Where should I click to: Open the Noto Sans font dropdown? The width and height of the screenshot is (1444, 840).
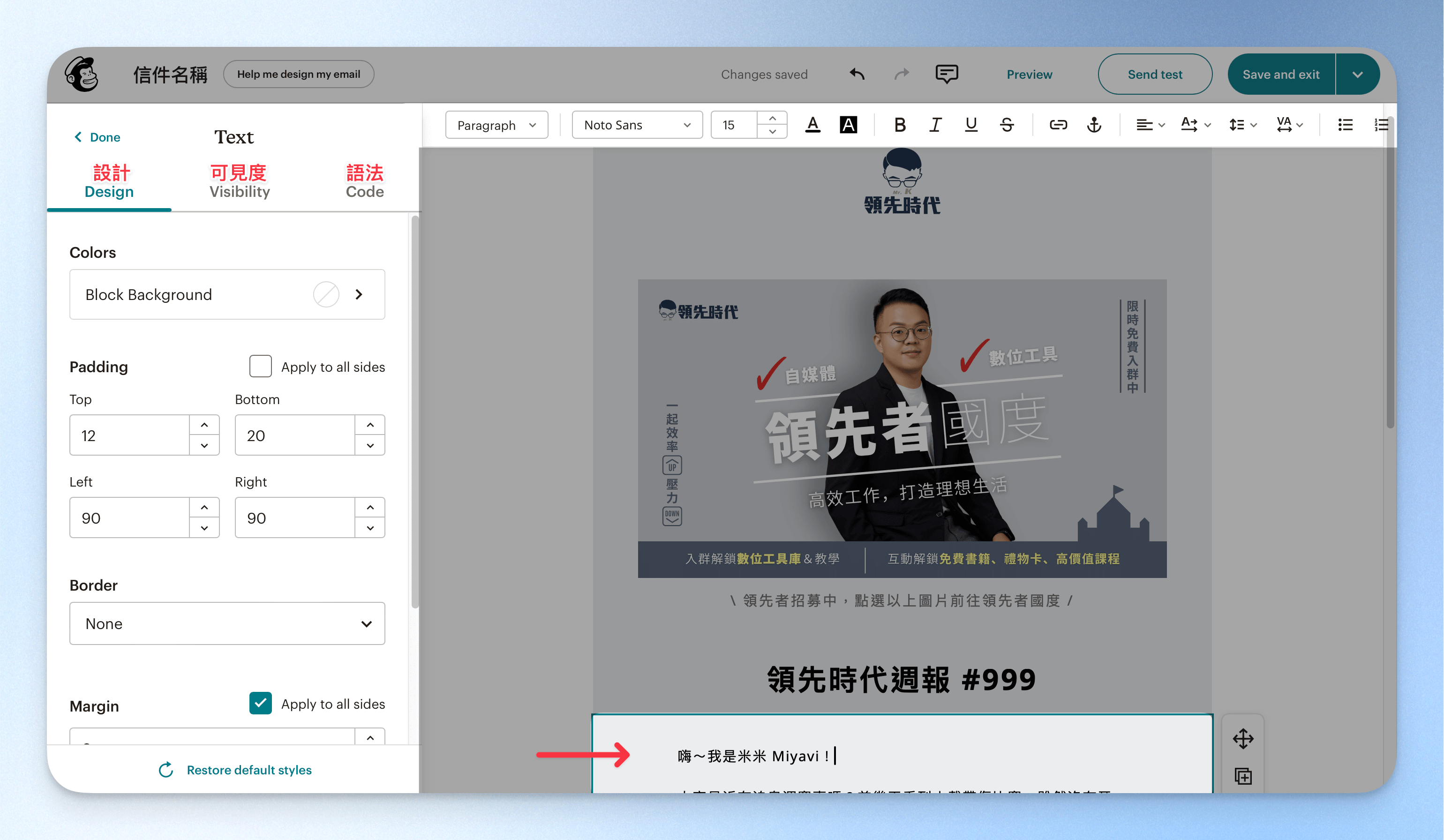[637, 124]
